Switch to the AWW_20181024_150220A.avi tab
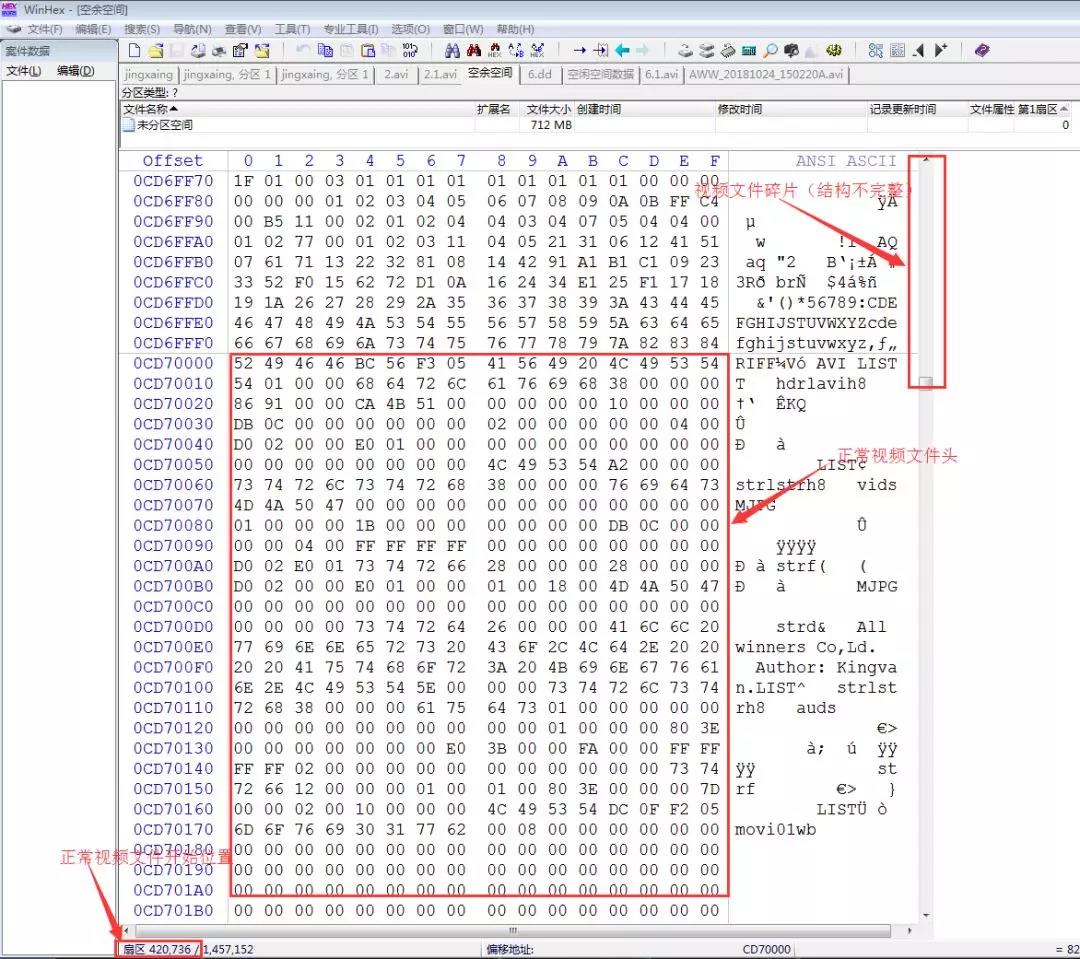The width and height of the screenshot is (1080, 959). 766,74
